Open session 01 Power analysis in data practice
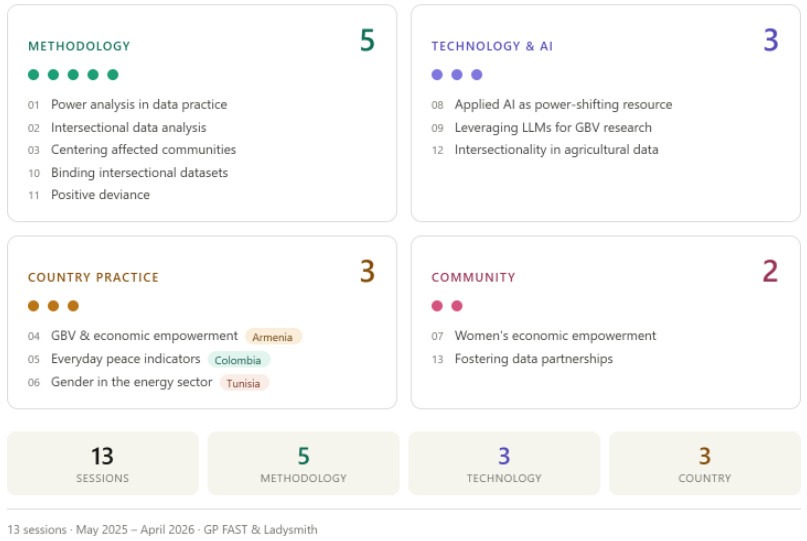807x541 pixels. pyautogui.click(x=128, y=104)
